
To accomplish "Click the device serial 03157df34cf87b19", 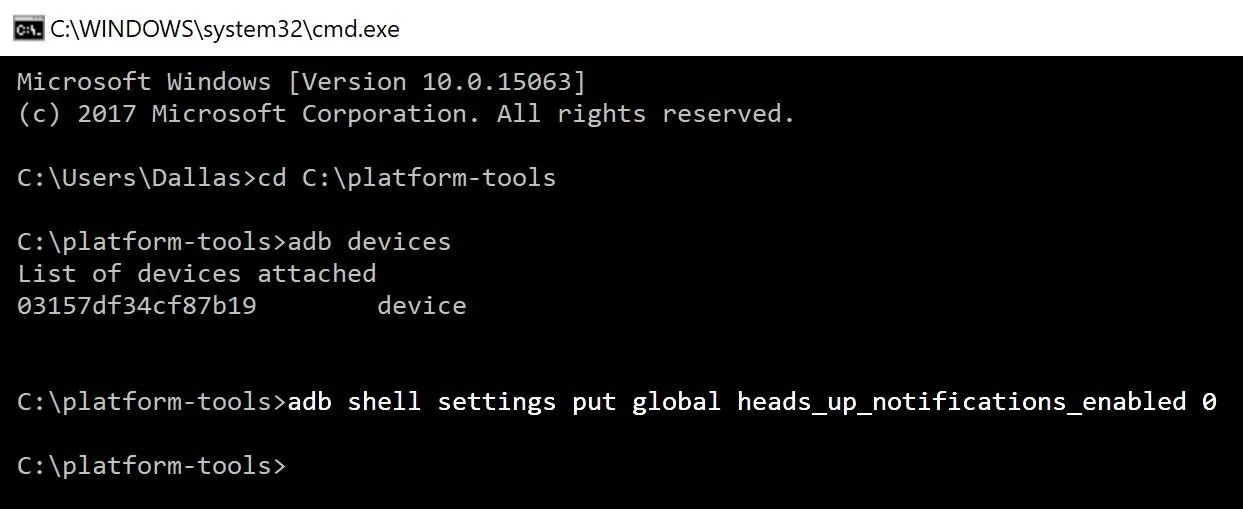I will click(137, 306).
